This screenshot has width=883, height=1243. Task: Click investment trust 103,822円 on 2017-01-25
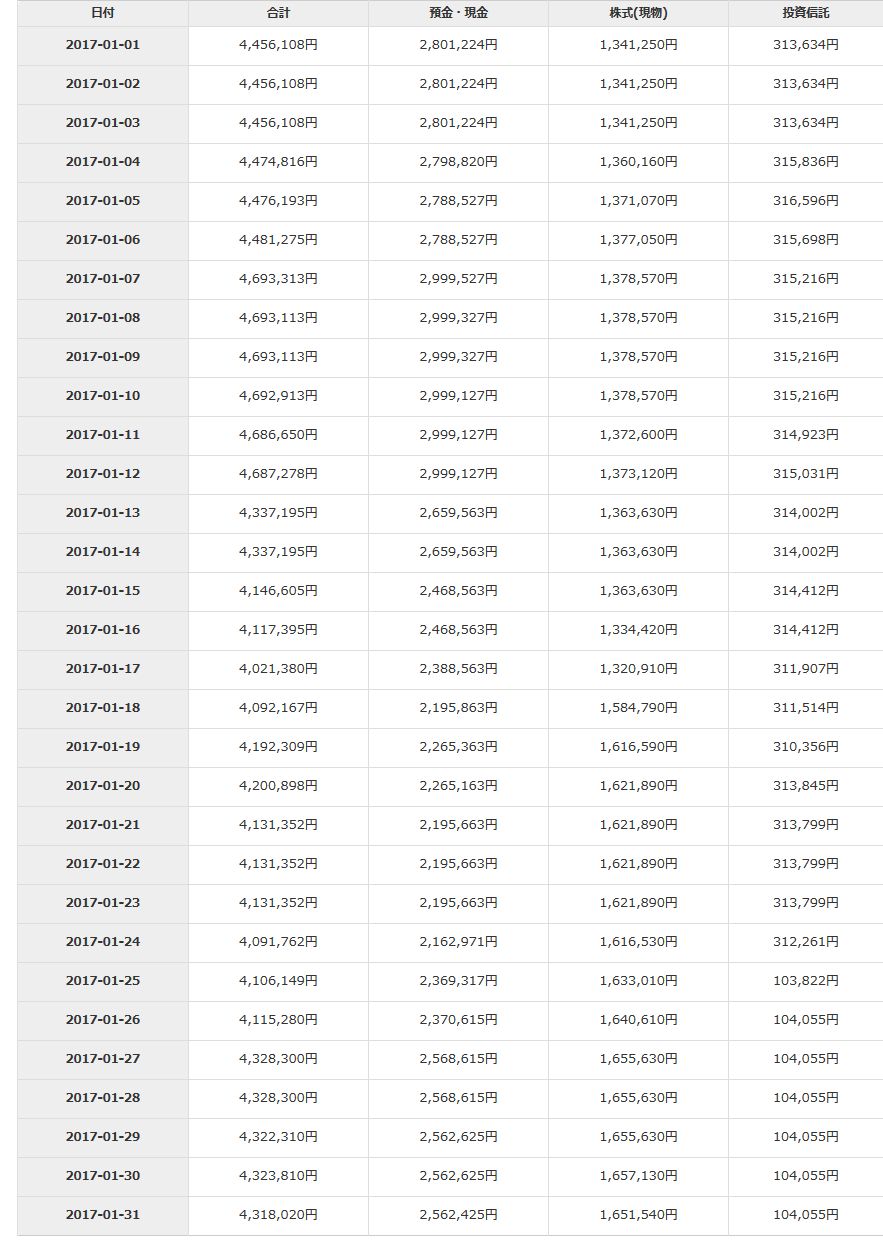click(x=806, y=981)
